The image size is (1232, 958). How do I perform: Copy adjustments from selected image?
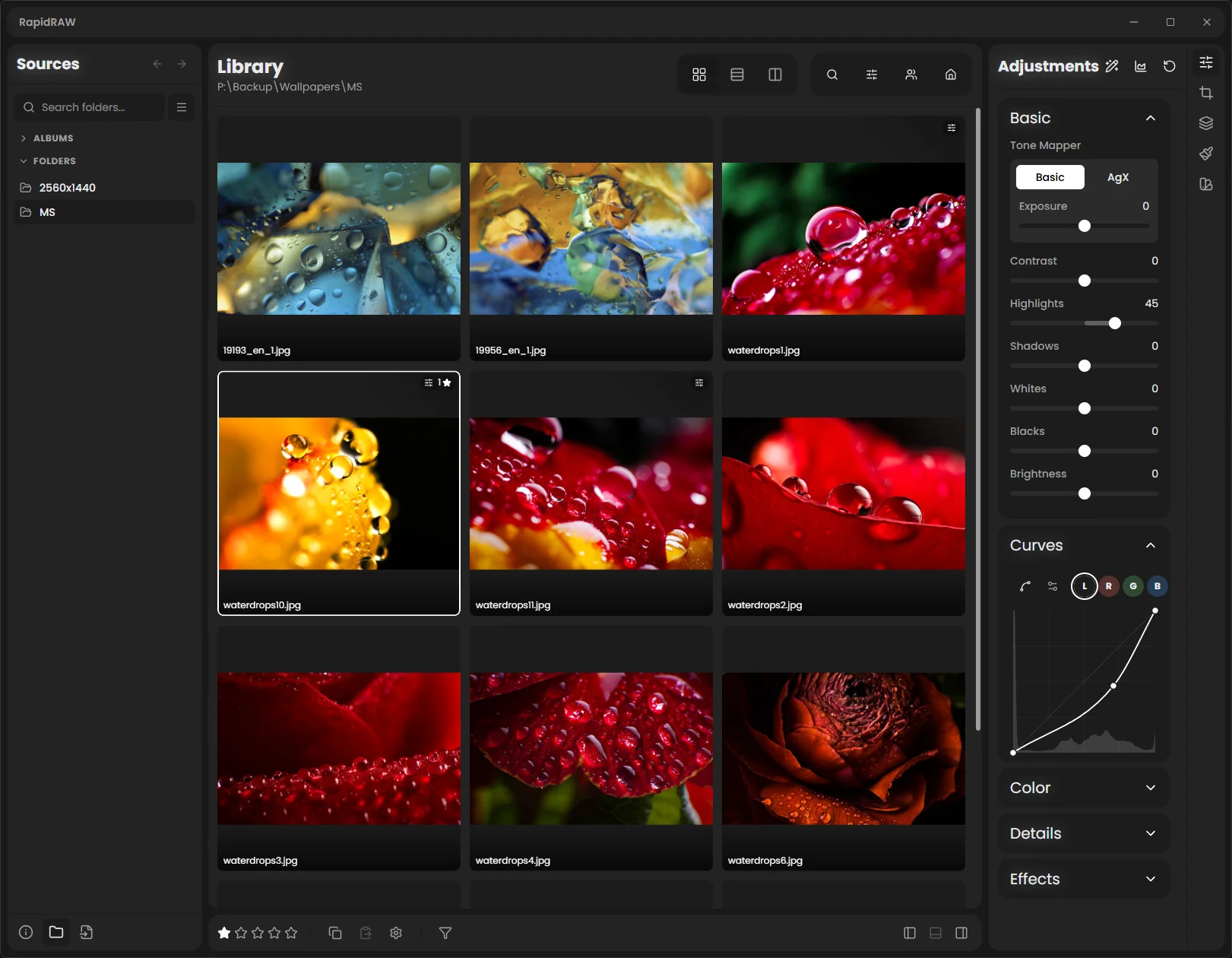pos(335,933)
